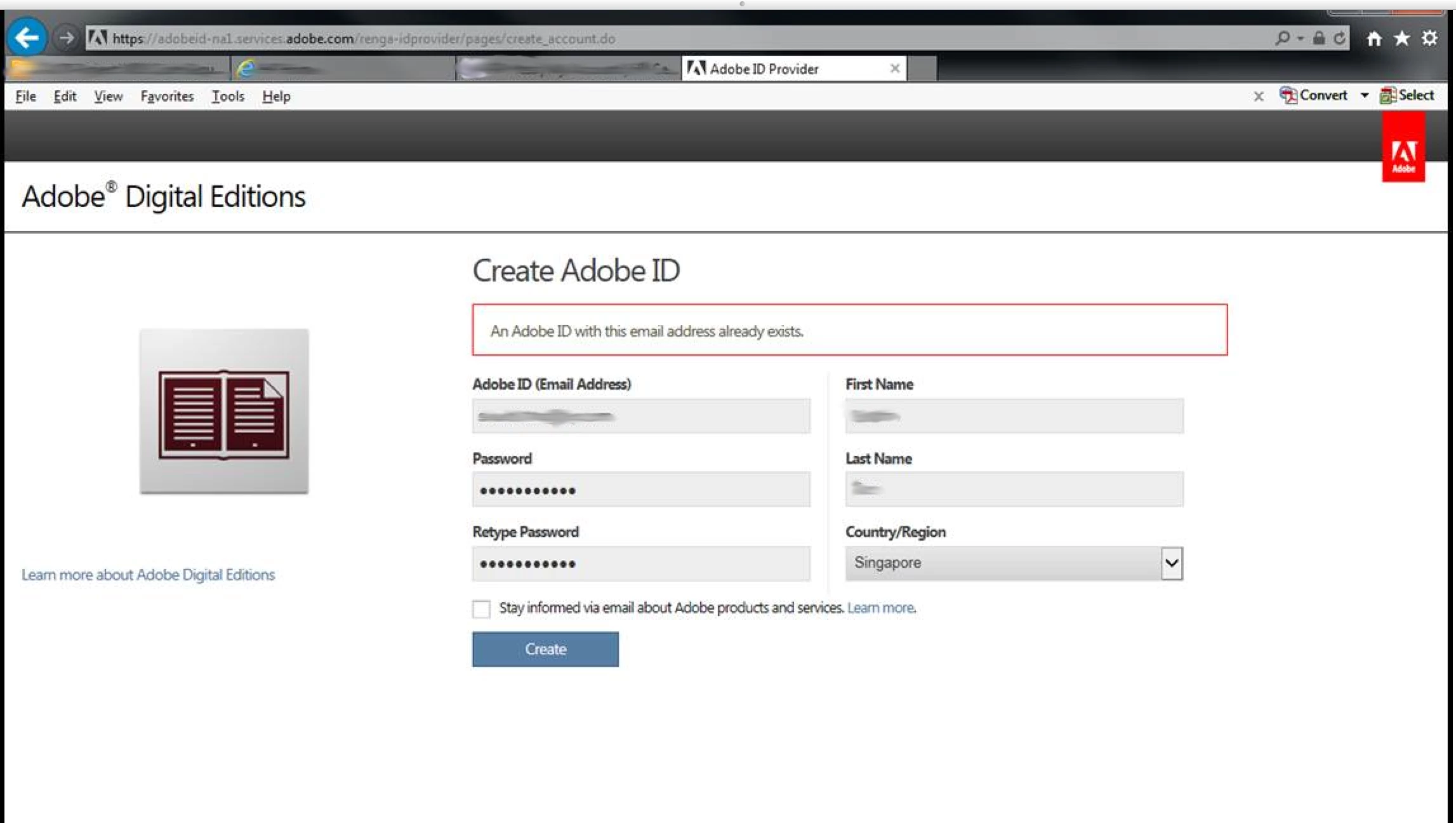Click the browser back arrow button
Image resolution: width=1456 pixels, height=823 pixels.
27,37
